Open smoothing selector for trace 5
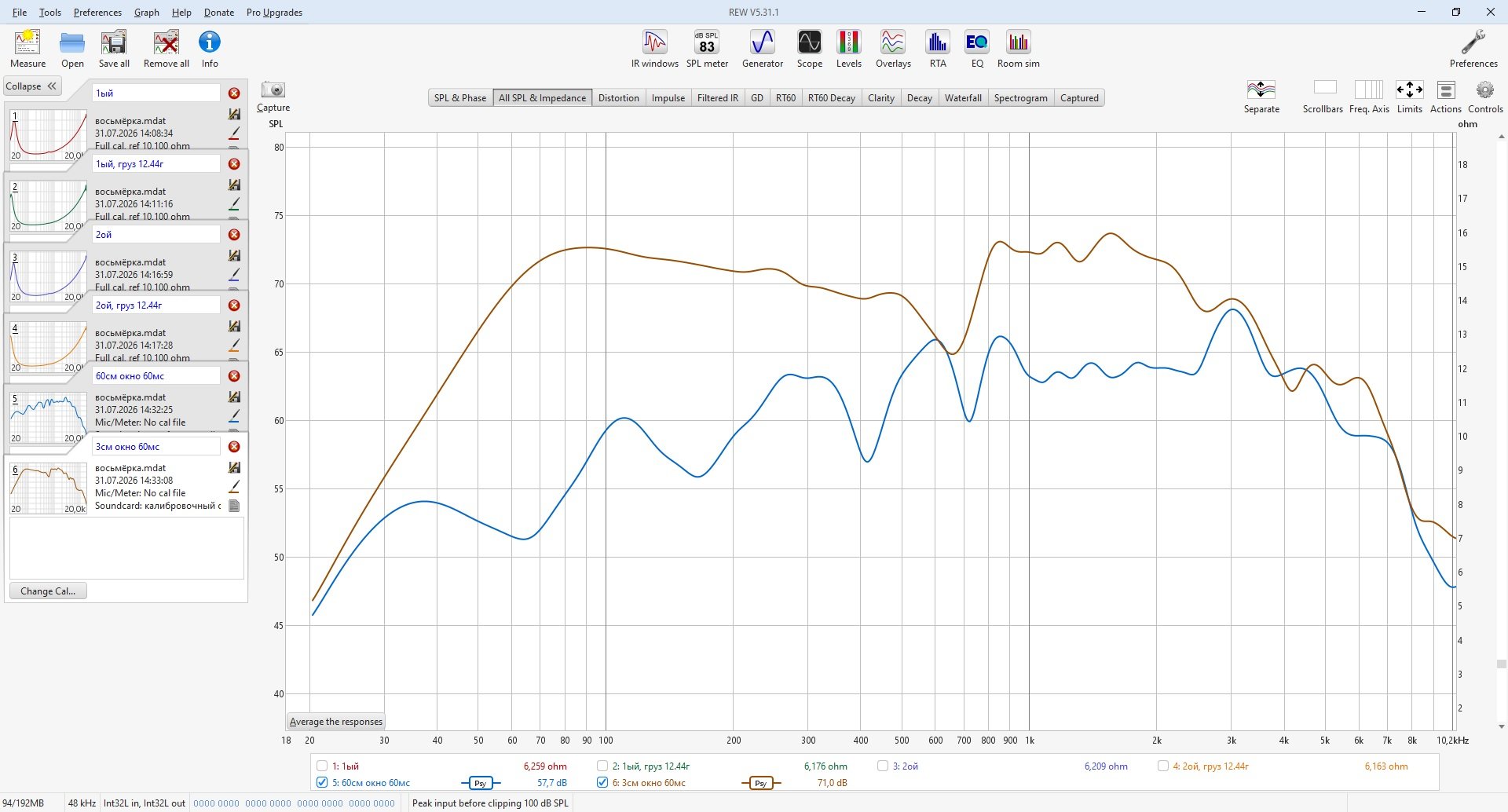Screen dimensions: 1508x812 coord(480,783)
